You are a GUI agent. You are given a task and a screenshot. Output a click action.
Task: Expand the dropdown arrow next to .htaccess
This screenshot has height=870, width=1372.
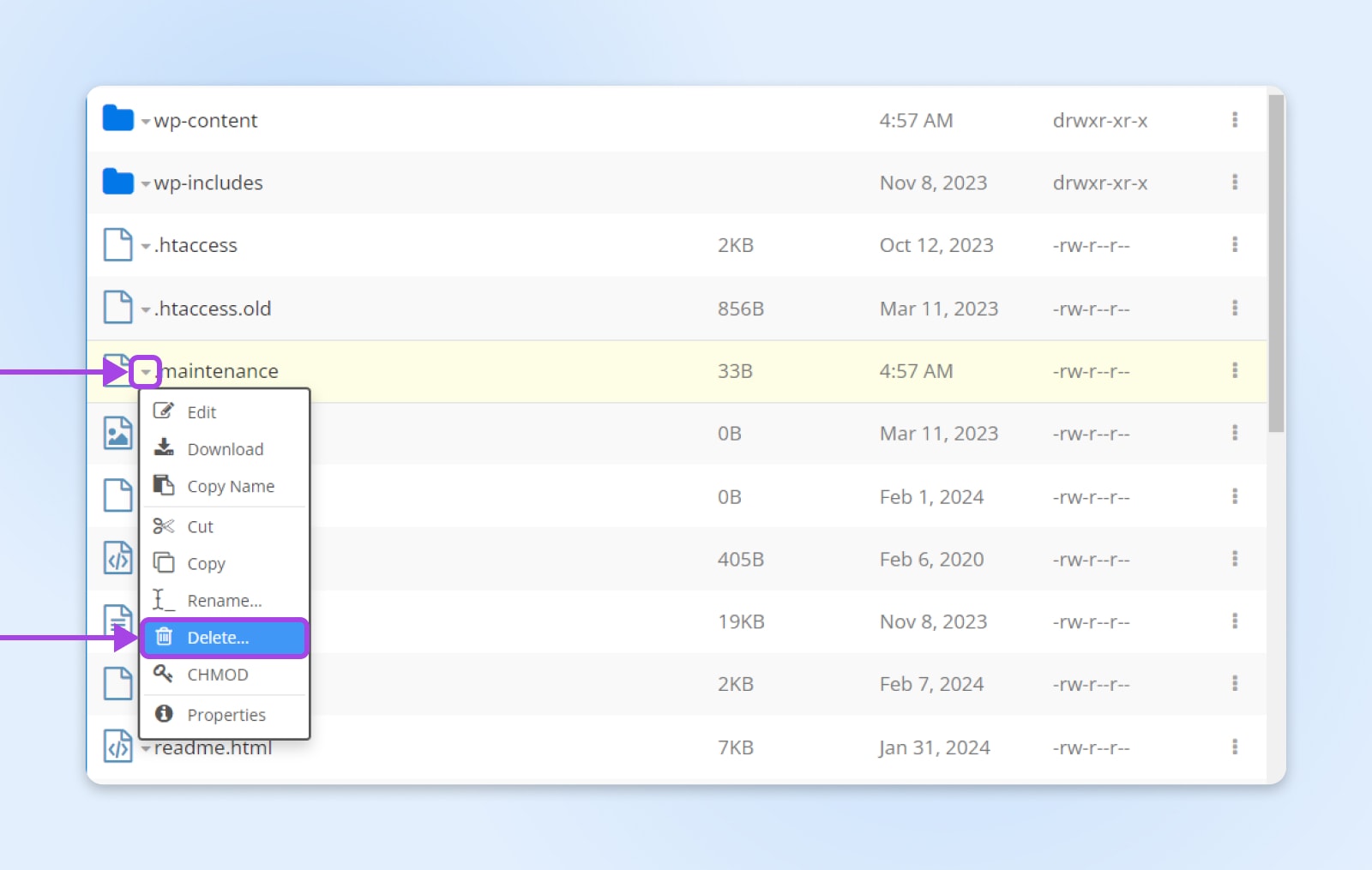point(145,246)
